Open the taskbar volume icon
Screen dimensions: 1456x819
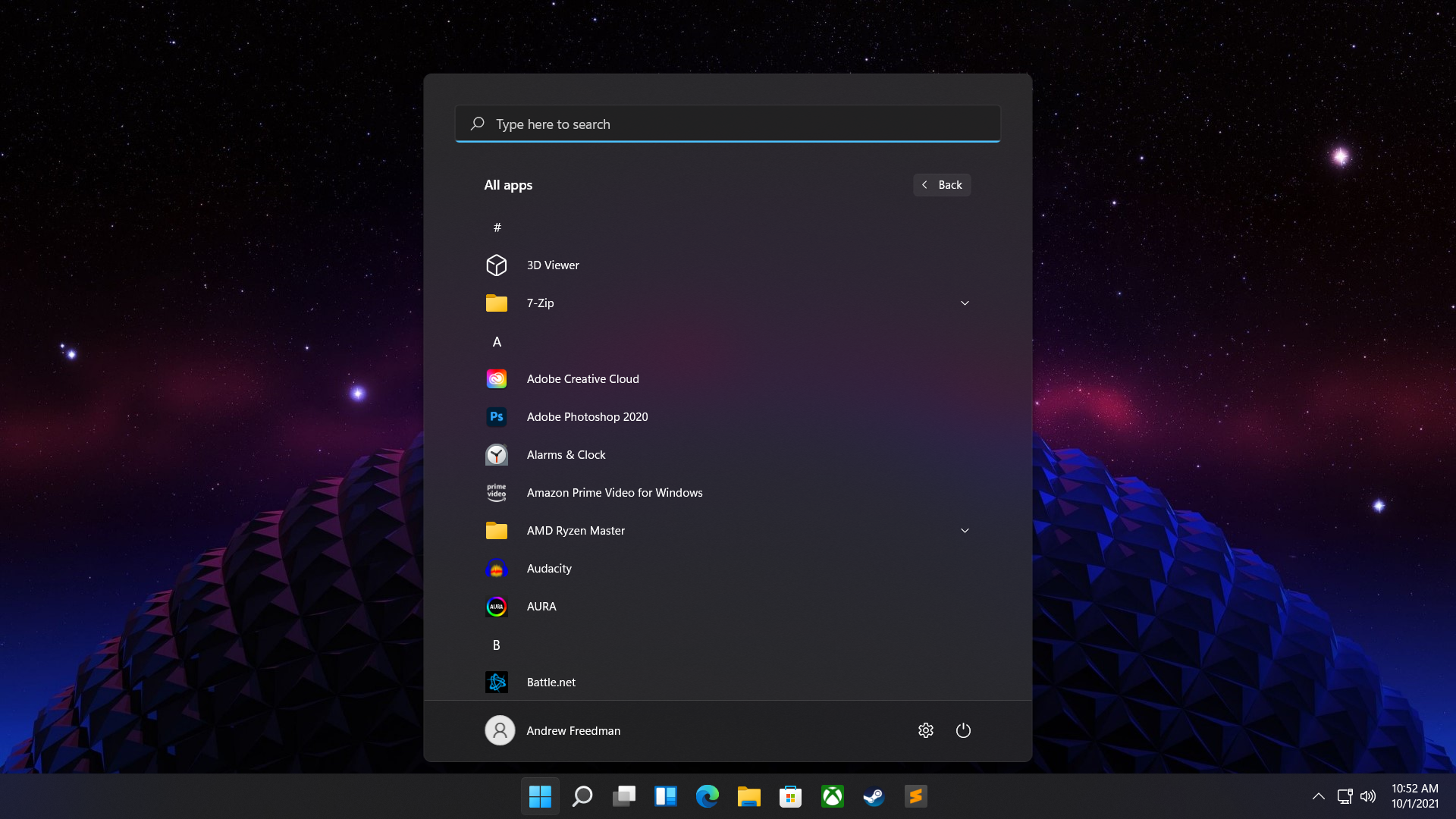coord(1368,796)
